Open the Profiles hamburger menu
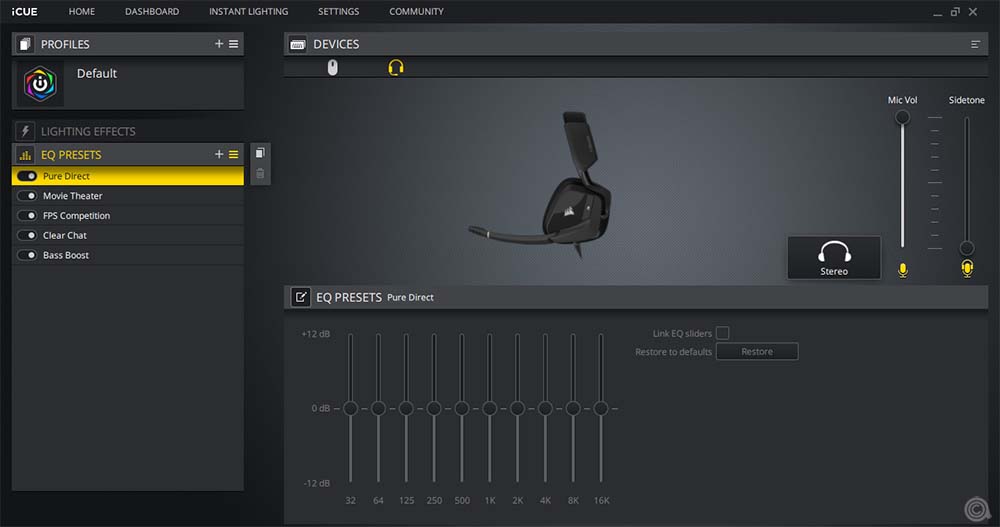The image size is (1000, 527). click(233, 44)
